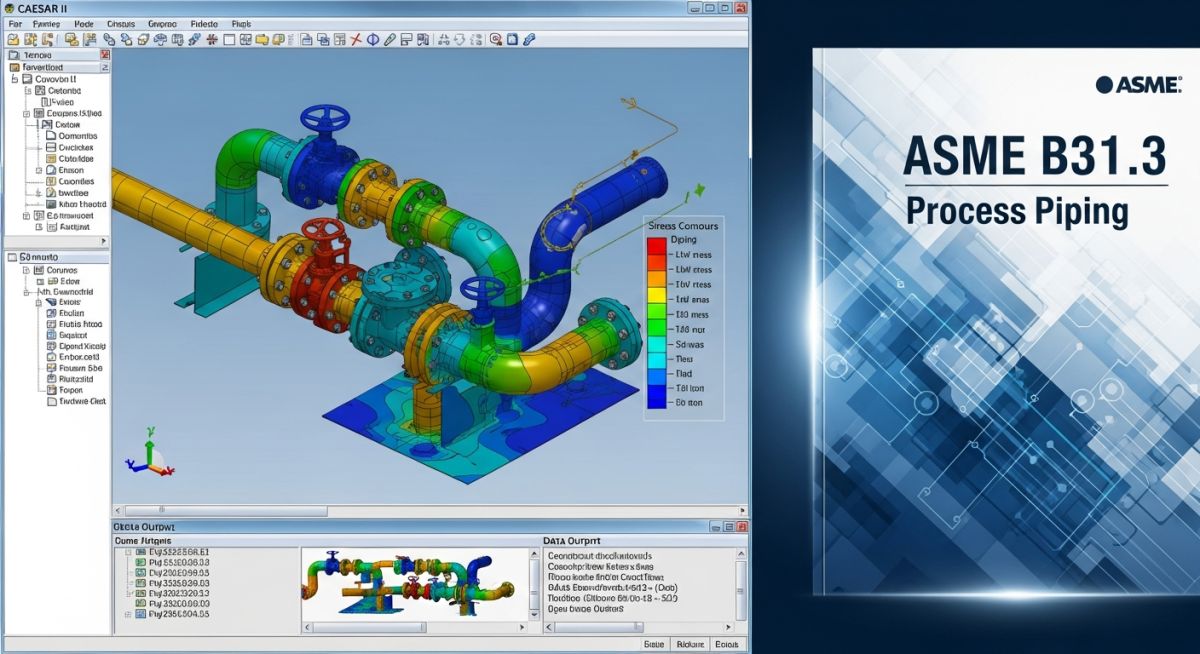Select the pencil edit icon in toolbar
The width and height of the screenshot is (1200, 654).
[391, 40]
